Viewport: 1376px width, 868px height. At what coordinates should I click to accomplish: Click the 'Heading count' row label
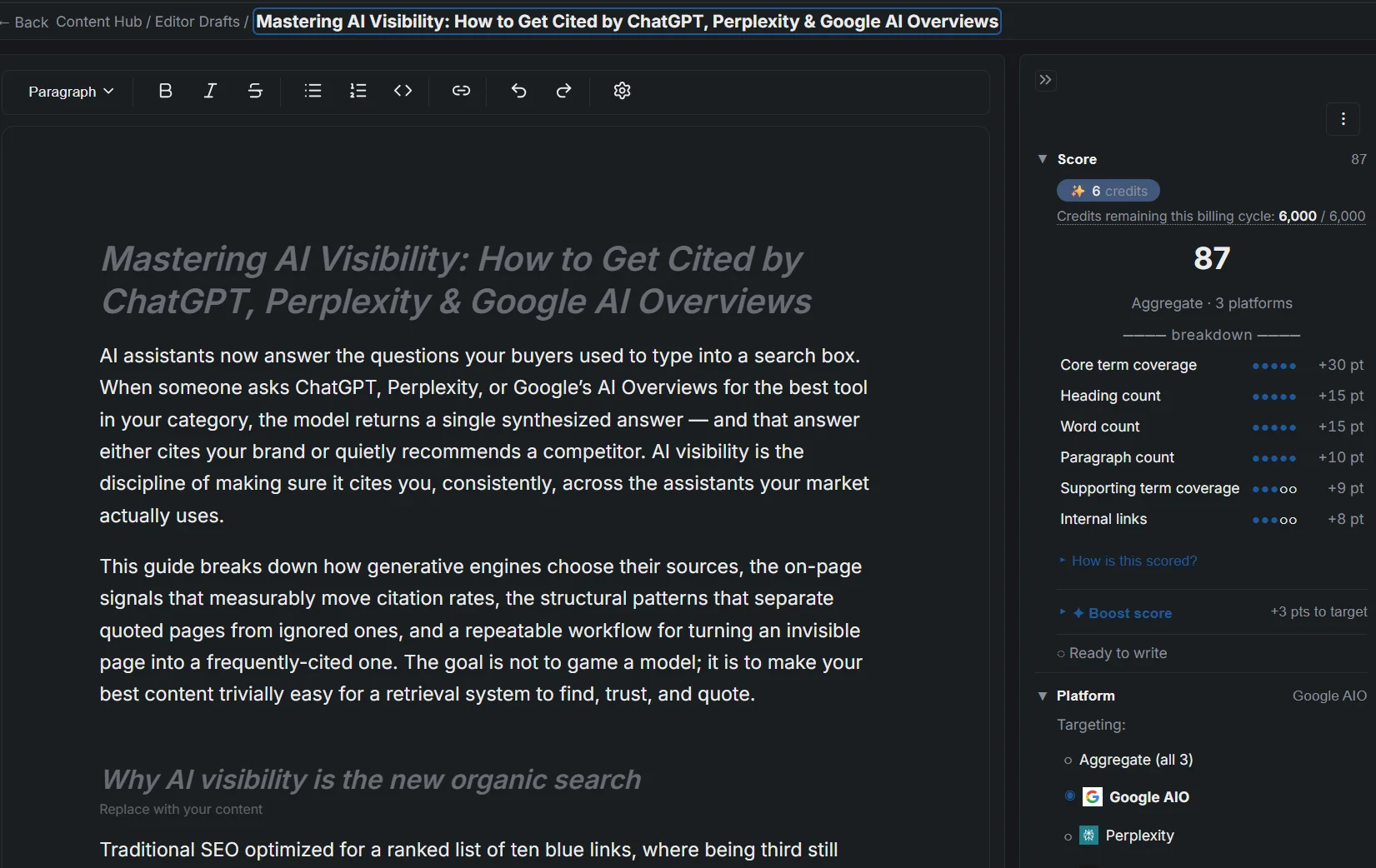(x=1110, y=396)
